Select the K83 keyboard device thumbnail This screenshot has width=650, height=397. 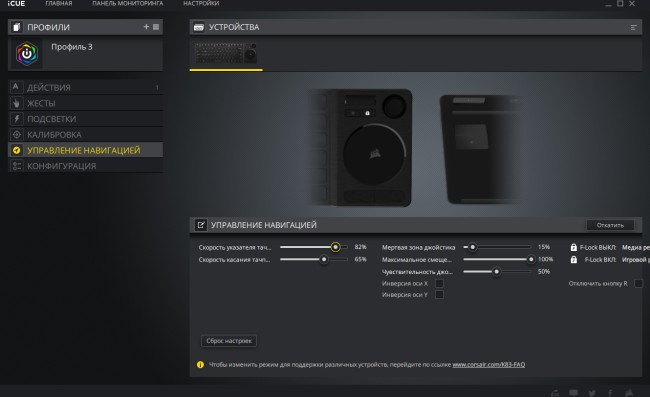pyautogui.click(x=226, y=53)
